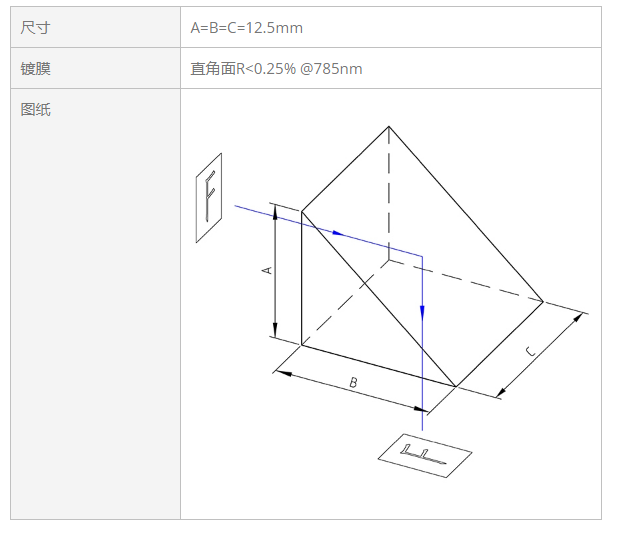This screenshot has height=542, width=631.
Task: Click the dimension label C
Action: click(531, 351)
